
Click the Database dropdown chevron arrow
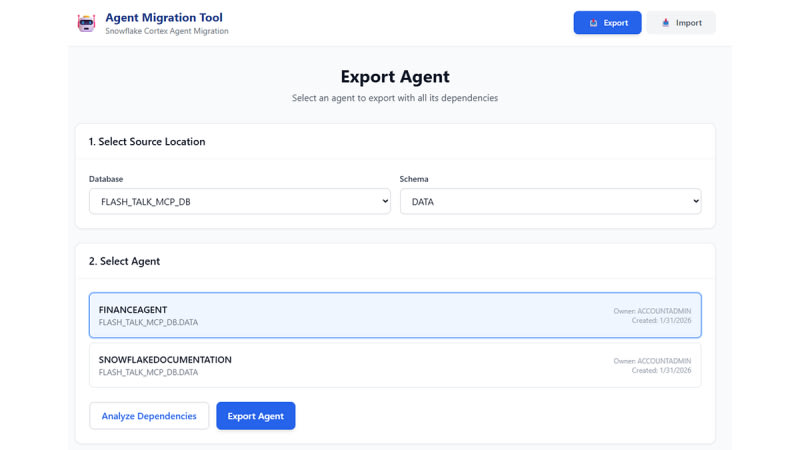385,201
